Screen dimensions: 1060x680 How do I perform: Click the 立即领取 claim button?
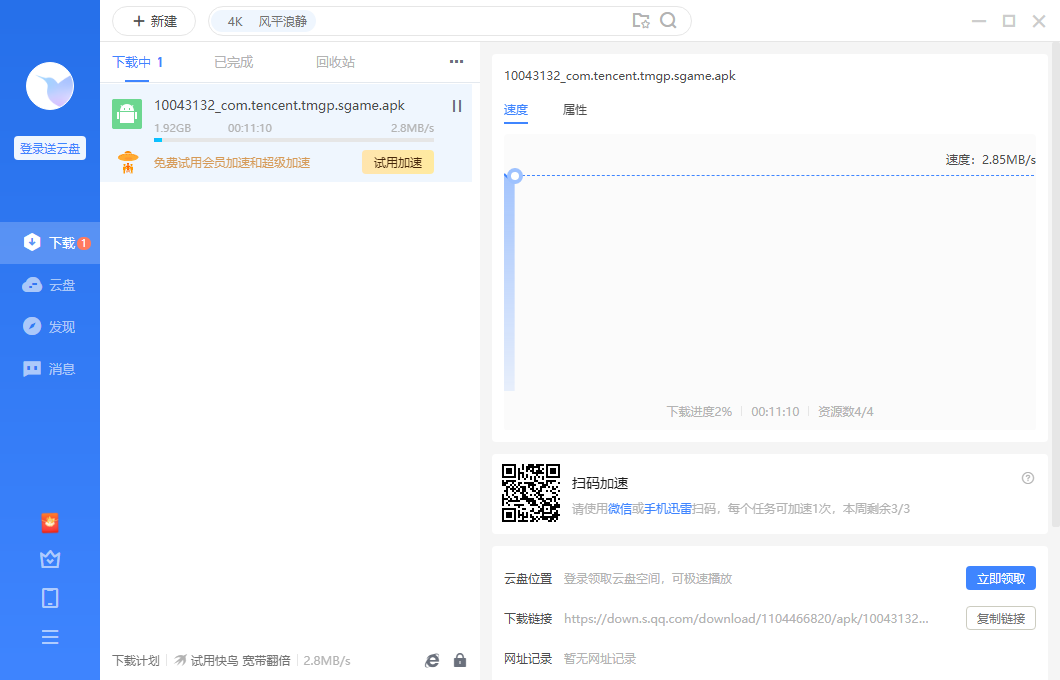(1001, 579)
